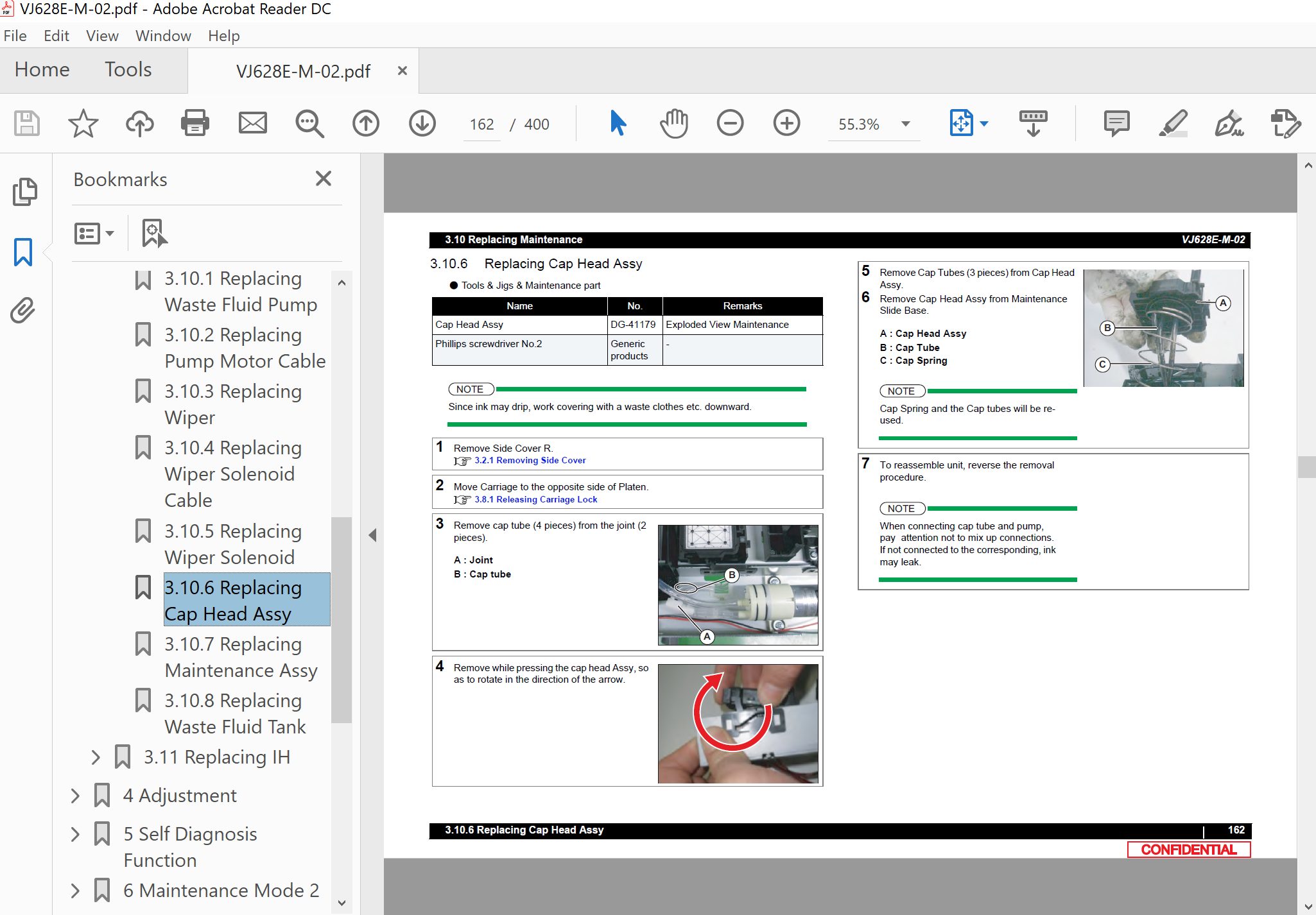Select 3.10.6 Replacing Cap Head Assy bookmark
Screen dimensions: 1316x915
coord(247,600)
